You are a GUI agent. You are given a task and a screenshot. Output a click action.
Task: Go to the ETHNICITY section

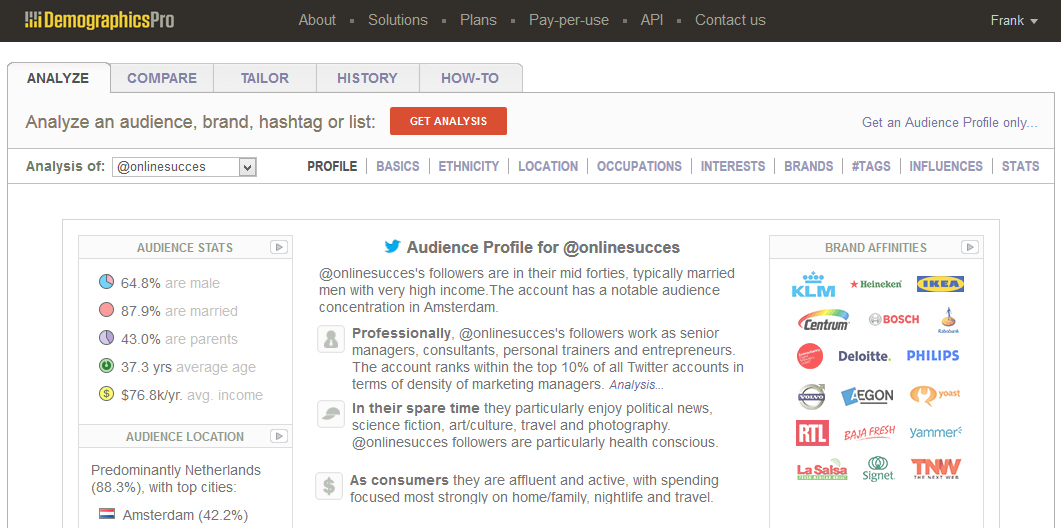[469, 166]
